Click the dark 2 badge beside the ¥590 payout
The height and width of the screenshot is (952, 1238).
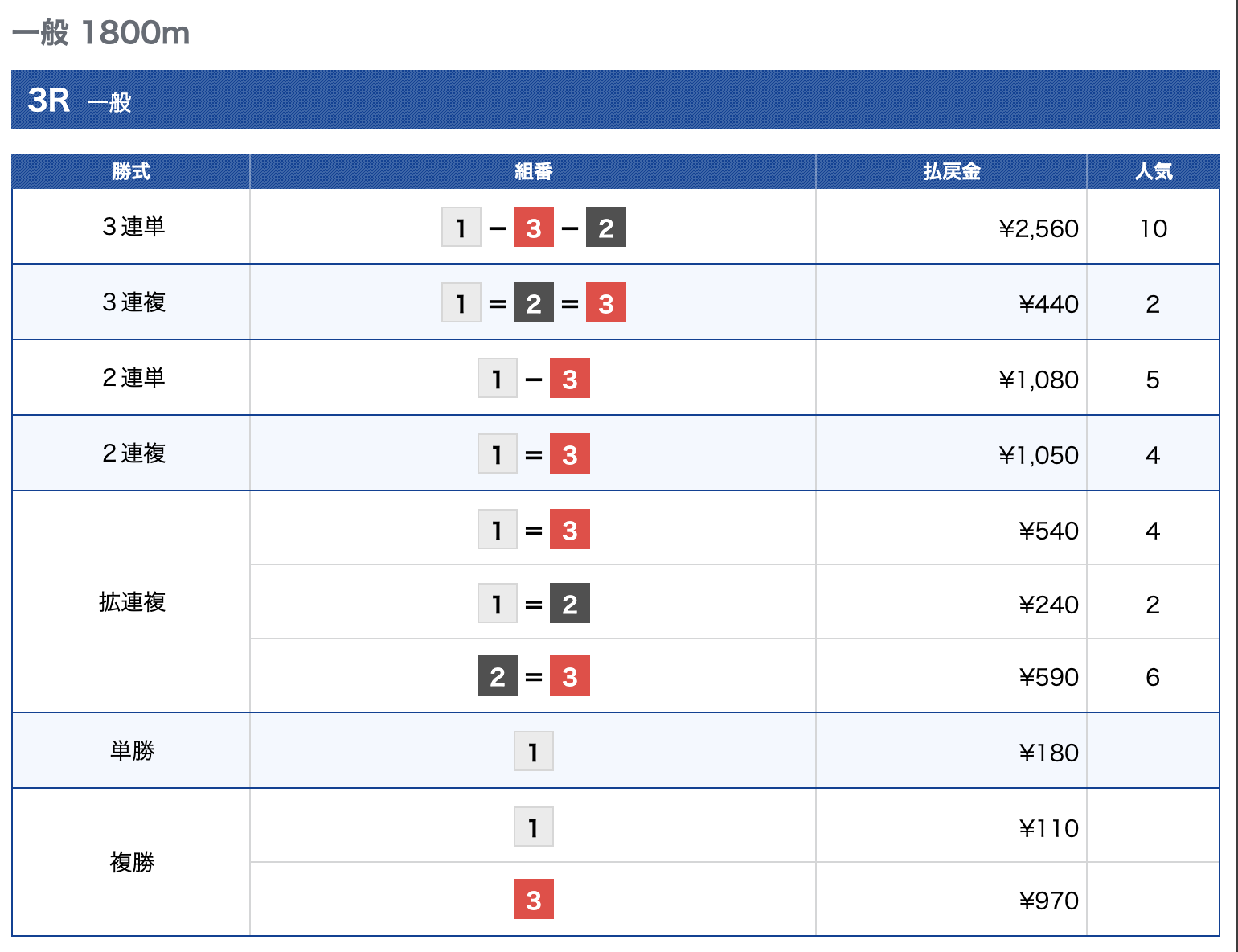(498, 676)
